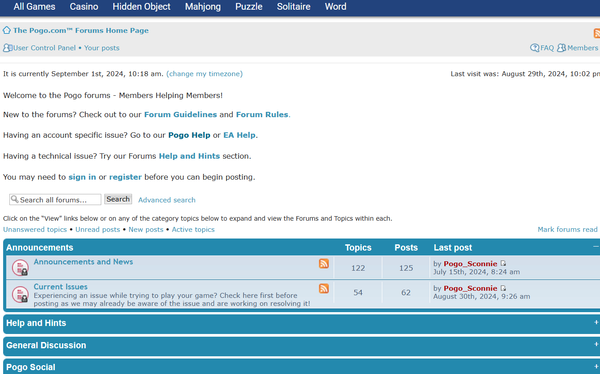Expand the Pogo Social category
Screen dimensions: 600x374
(596, 366)
